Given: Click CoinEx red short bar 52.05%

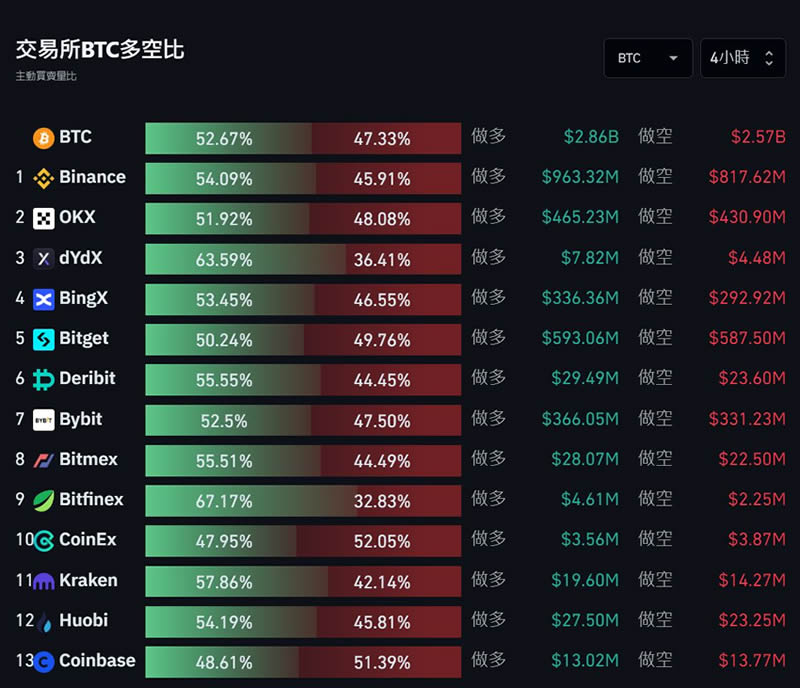Looking at the screenshot, I should click(379, 541).
